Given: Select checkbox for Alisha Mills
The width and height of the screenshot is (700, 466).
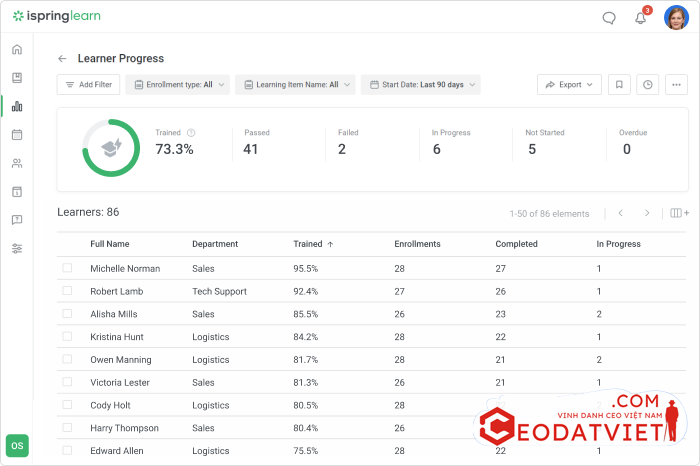Looking at the screenshot, I should pyautogui.click(x=67, y=313).
